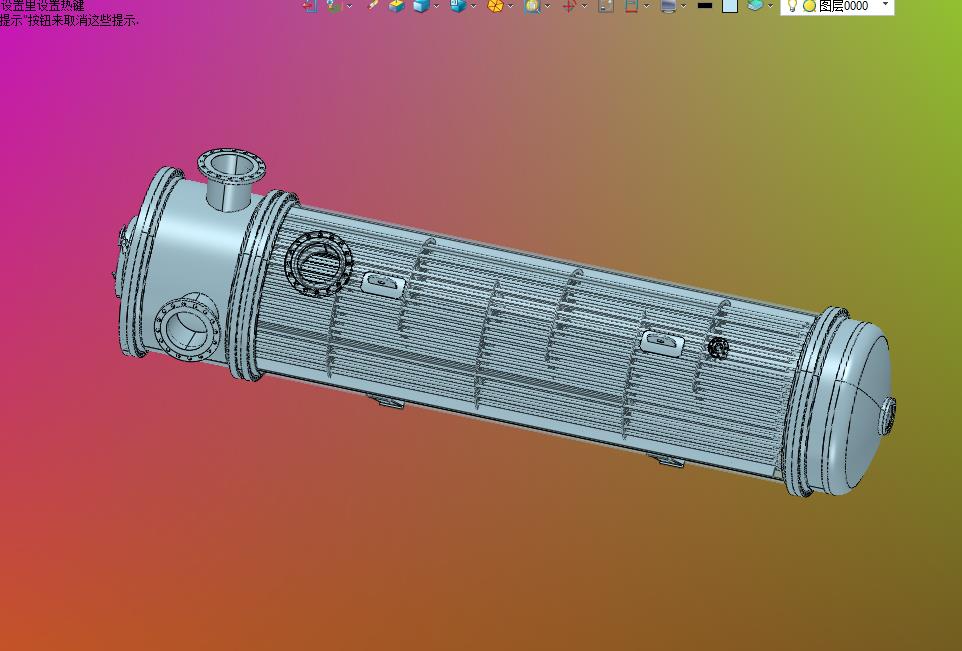Click the stacked layers icon
The width and height of the screenshot is (962, 651).
(755, 6)
